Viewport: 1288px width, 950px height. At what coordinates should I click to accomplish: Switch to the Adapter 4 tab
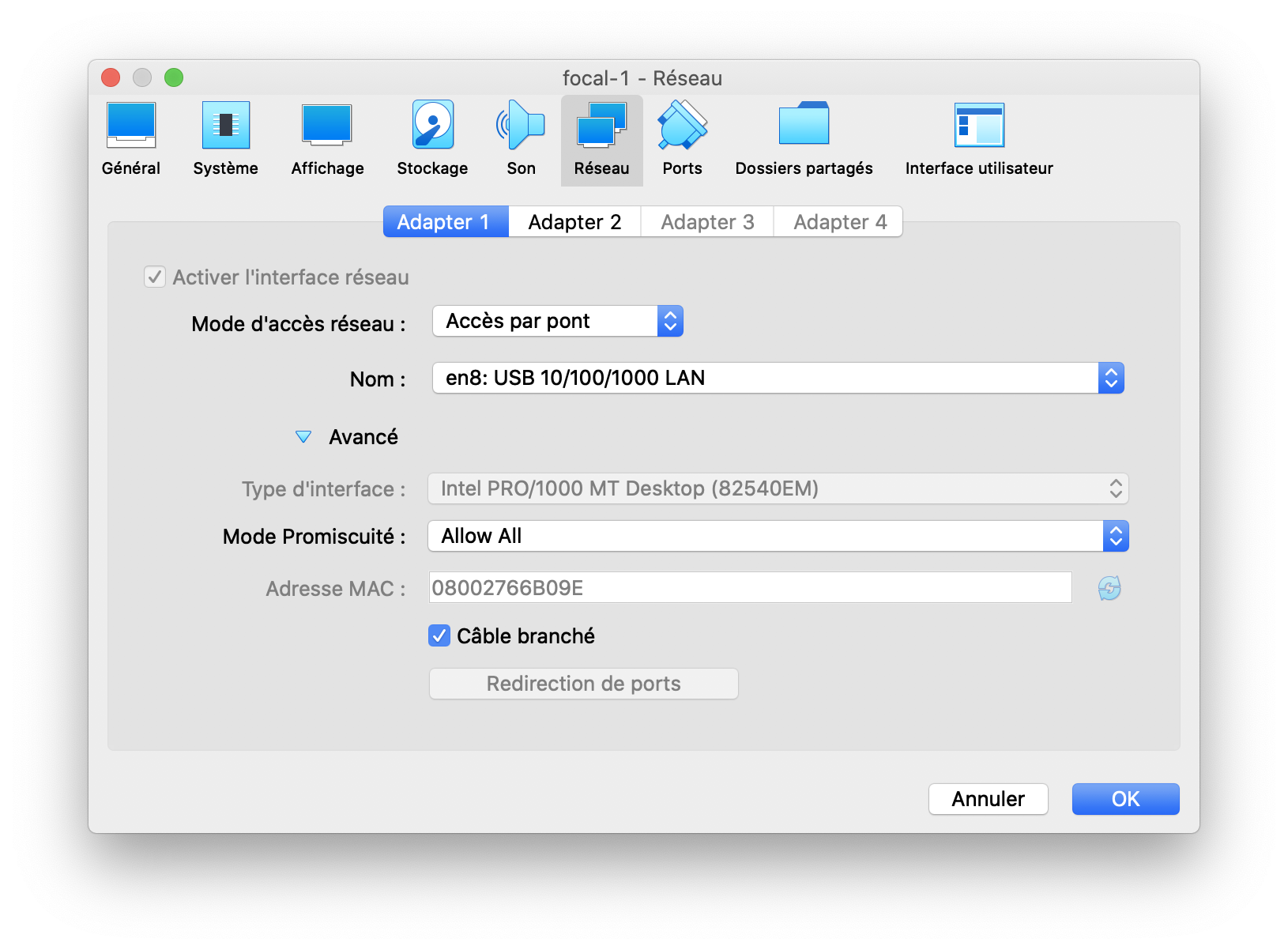tap(839, 222)
